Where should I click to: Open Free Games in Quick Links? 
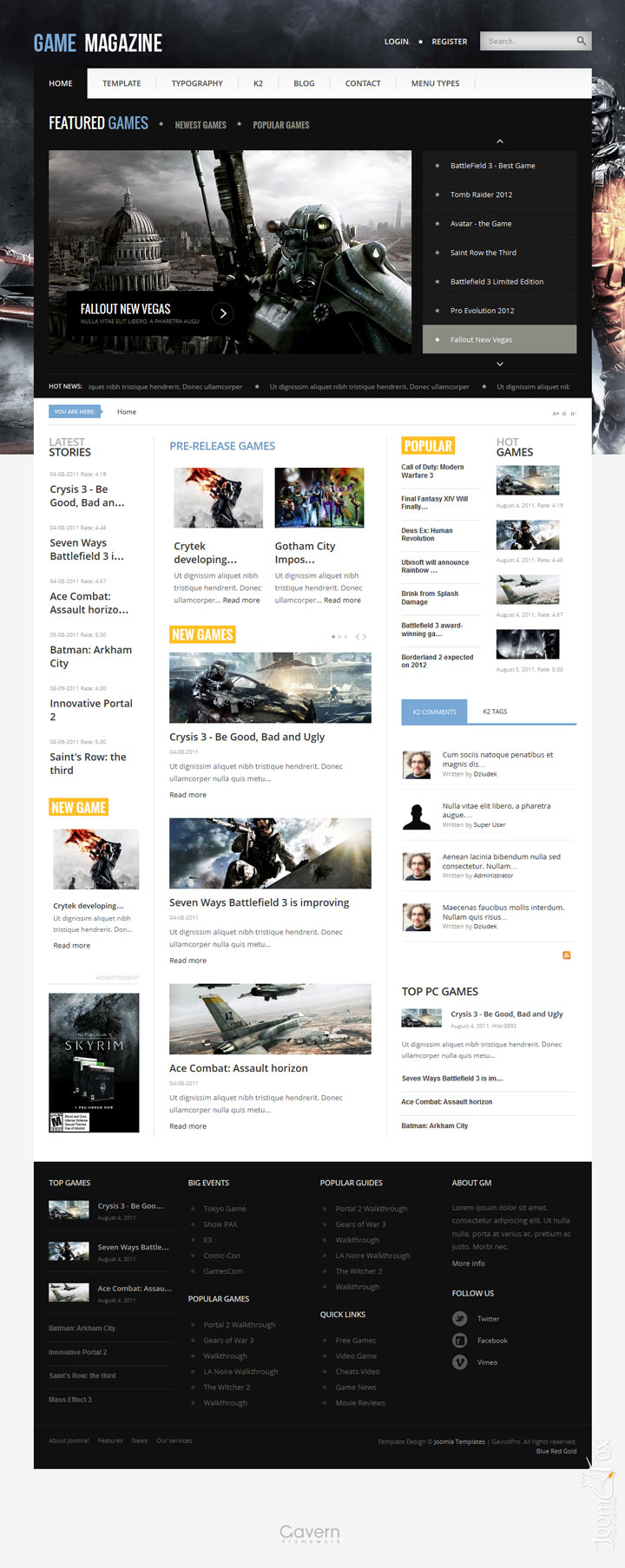[x=356, y=1341]
